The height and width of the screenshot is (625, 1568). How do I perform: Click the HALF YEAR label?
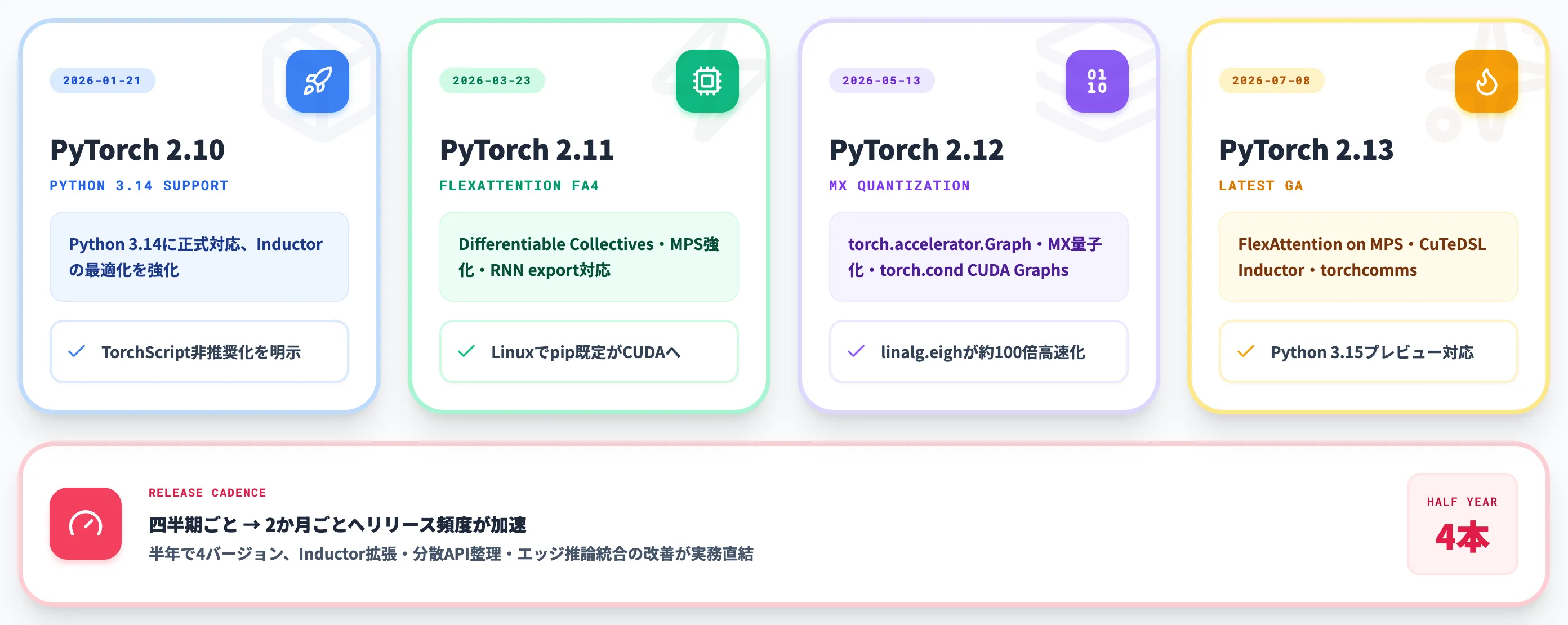tap(1462, 502)
